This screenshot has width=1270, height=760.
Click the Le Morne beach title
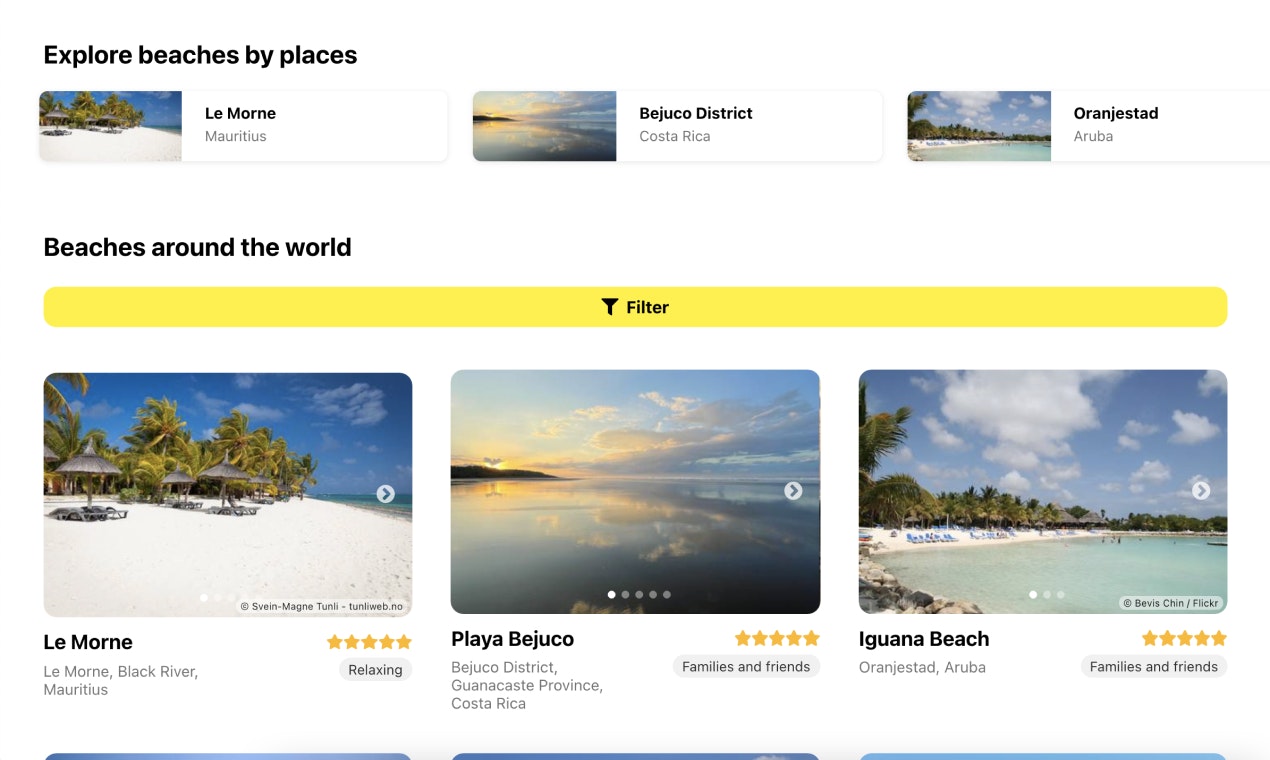[87, 642]
